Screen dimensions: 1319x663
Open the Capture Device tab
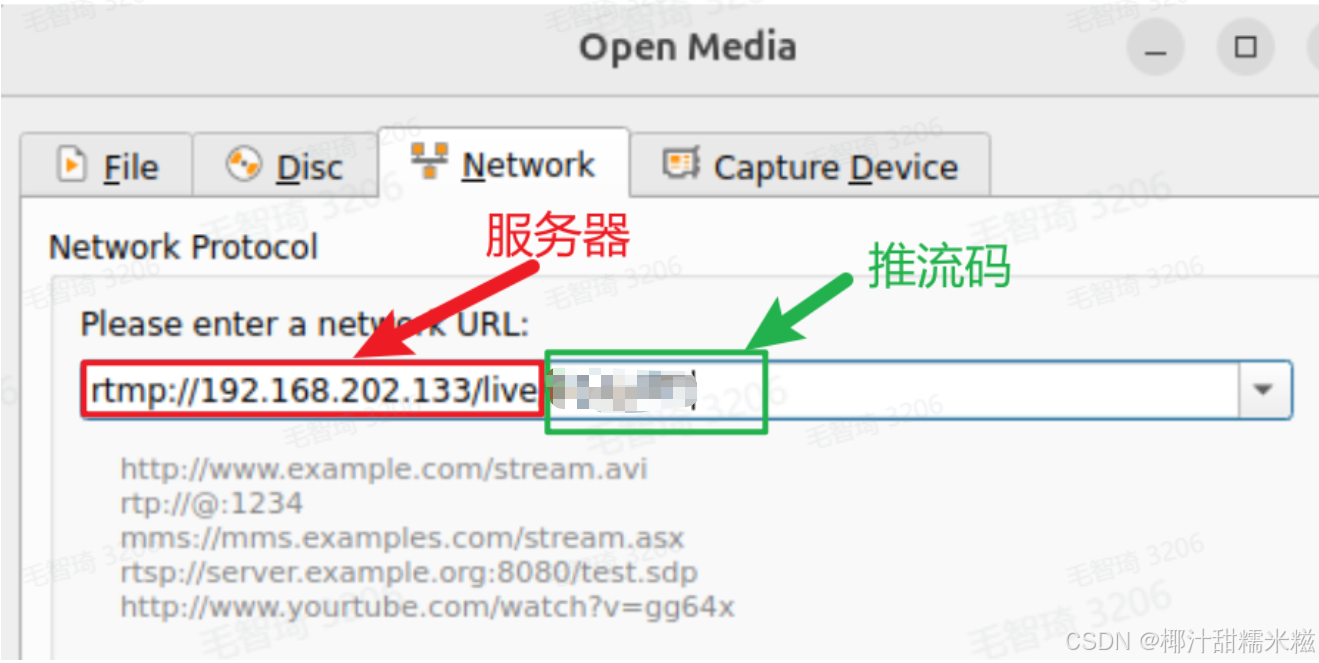810,165
